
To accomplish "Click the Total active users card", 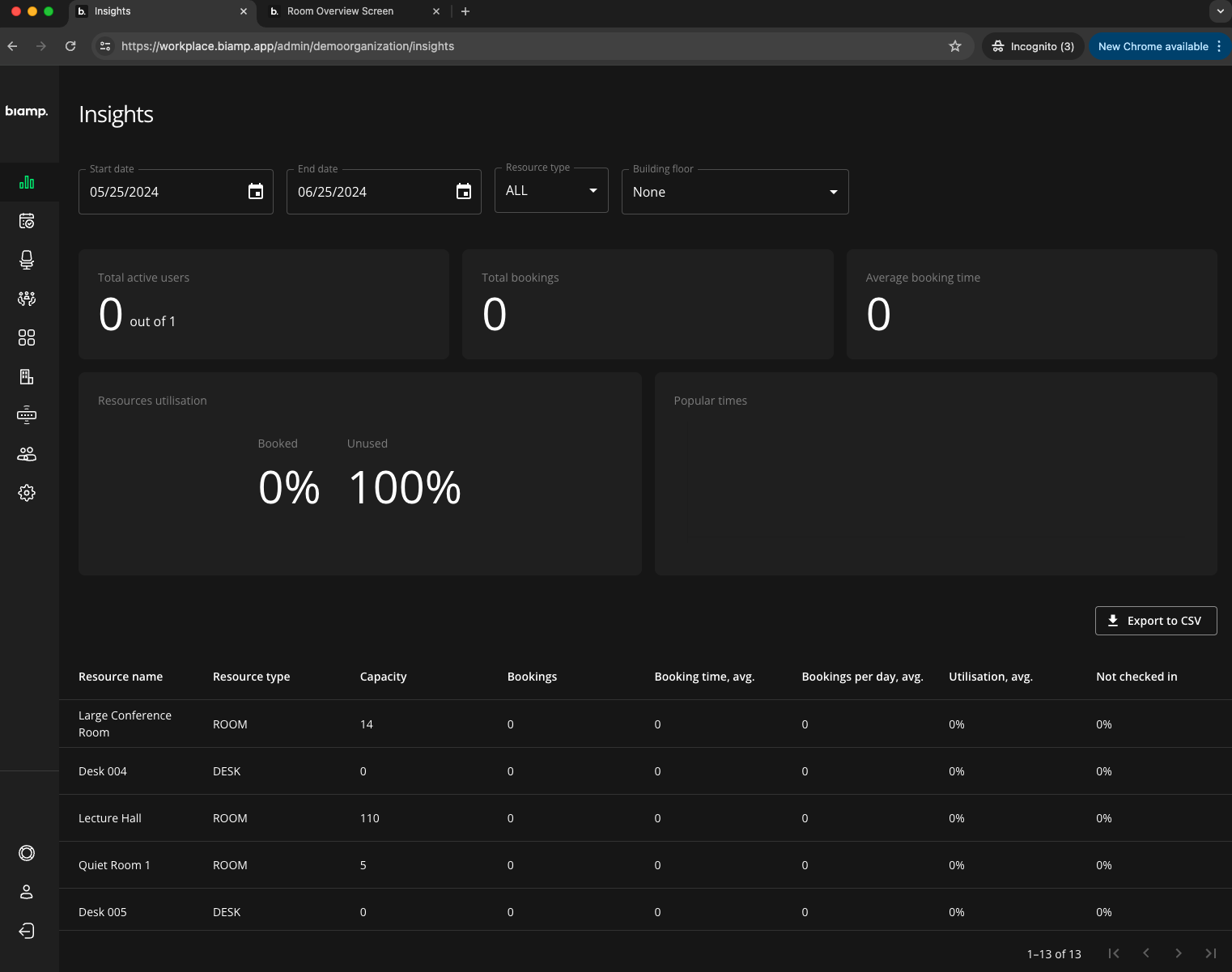I will tap(264, 304).
